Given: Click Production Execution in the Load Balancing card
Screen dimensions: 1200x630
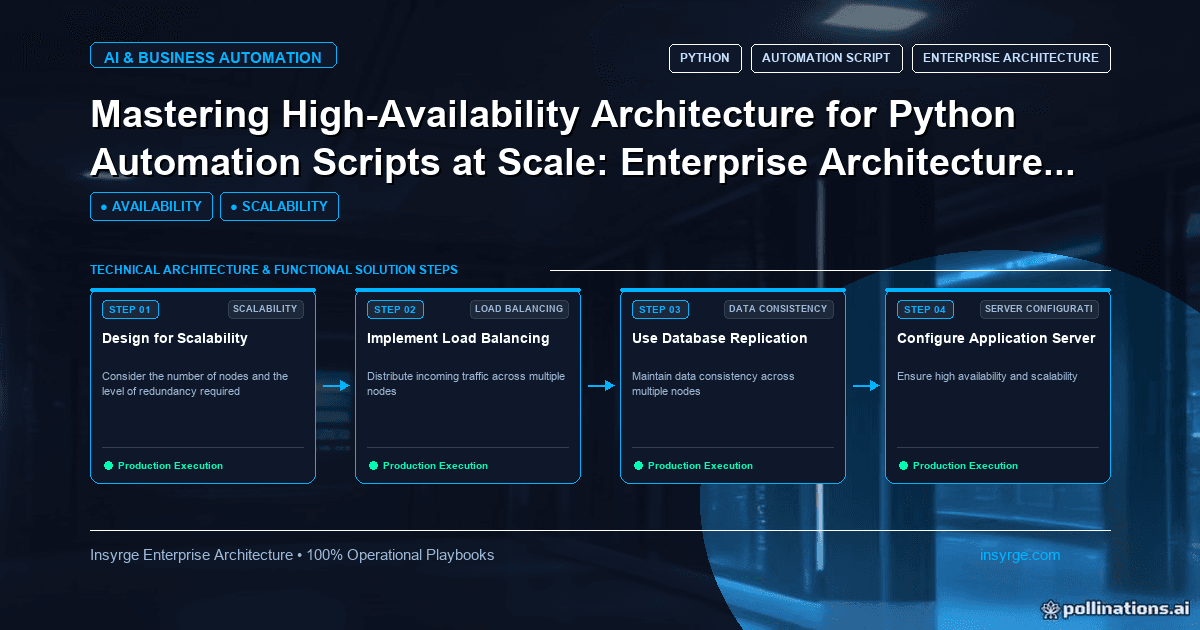Looking at the screenshot, I should (x=435, y=466).
